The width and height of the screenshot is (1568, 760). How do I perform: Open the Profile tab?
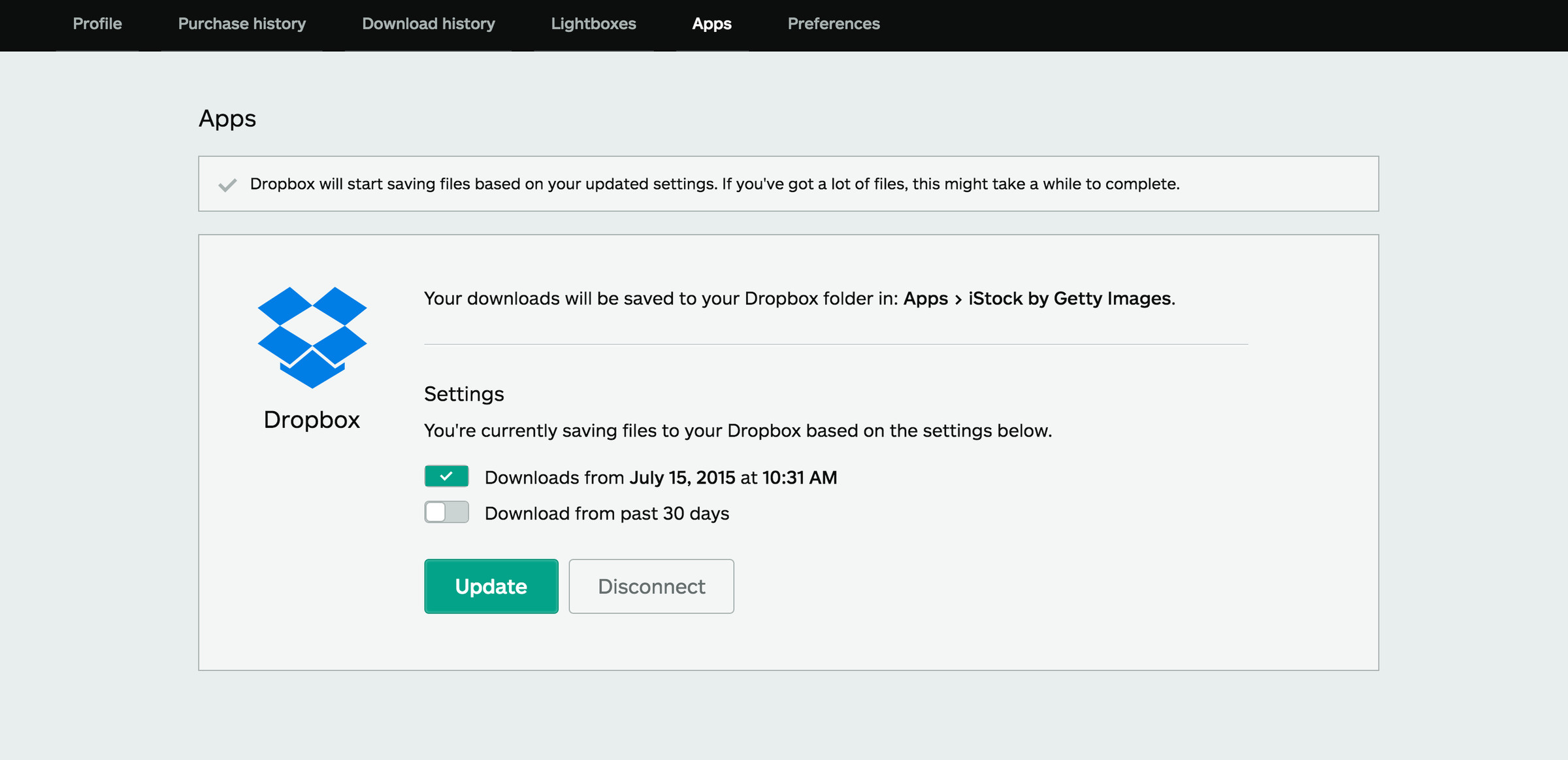97,24
